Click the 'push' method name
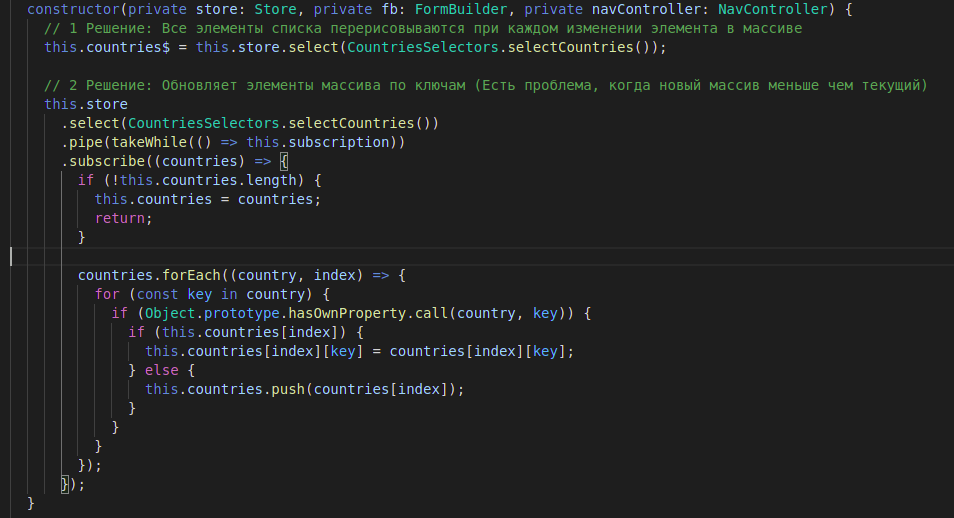954x518 pixels. [288, 389]
